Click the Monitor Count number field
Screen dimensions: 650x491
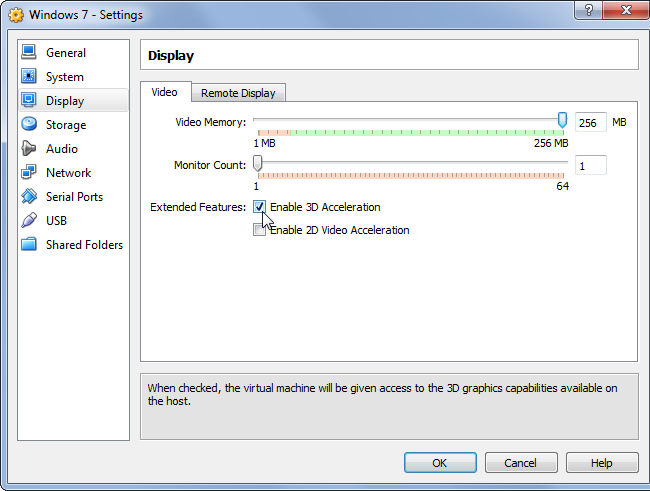(589, 165)
